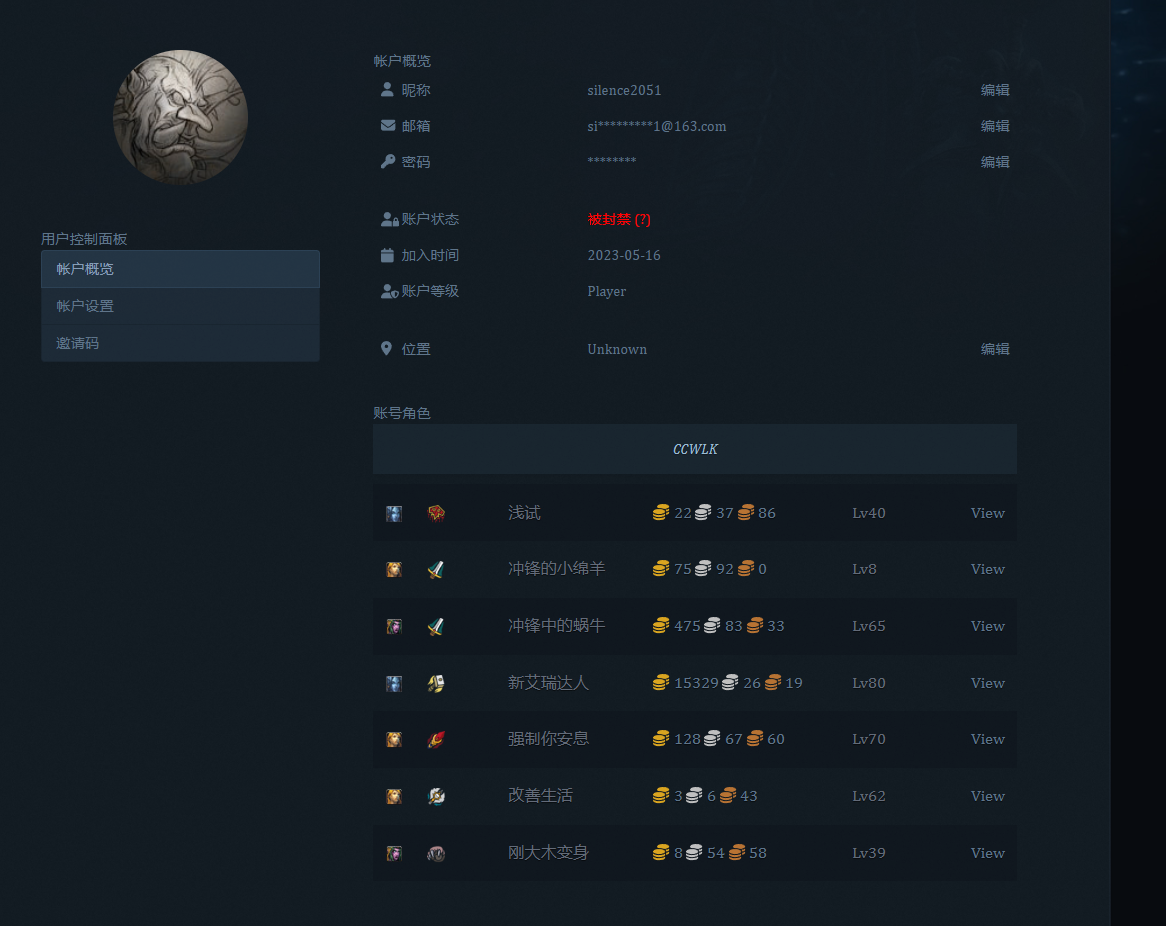Open the 邀请码 sidebar tab

180,343
